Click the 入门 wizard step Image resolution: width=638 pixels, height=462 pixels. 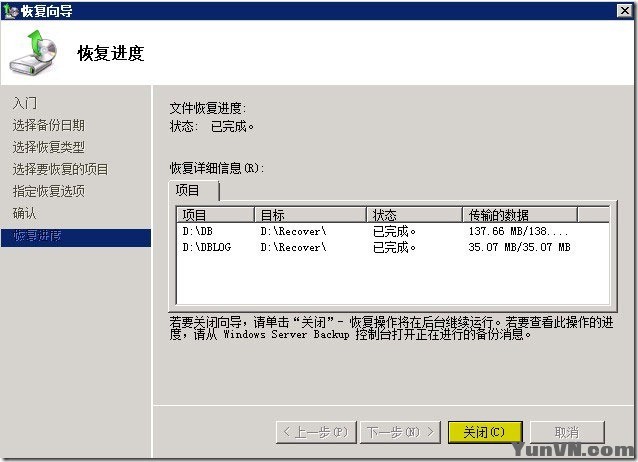click(x=25, y=103)
